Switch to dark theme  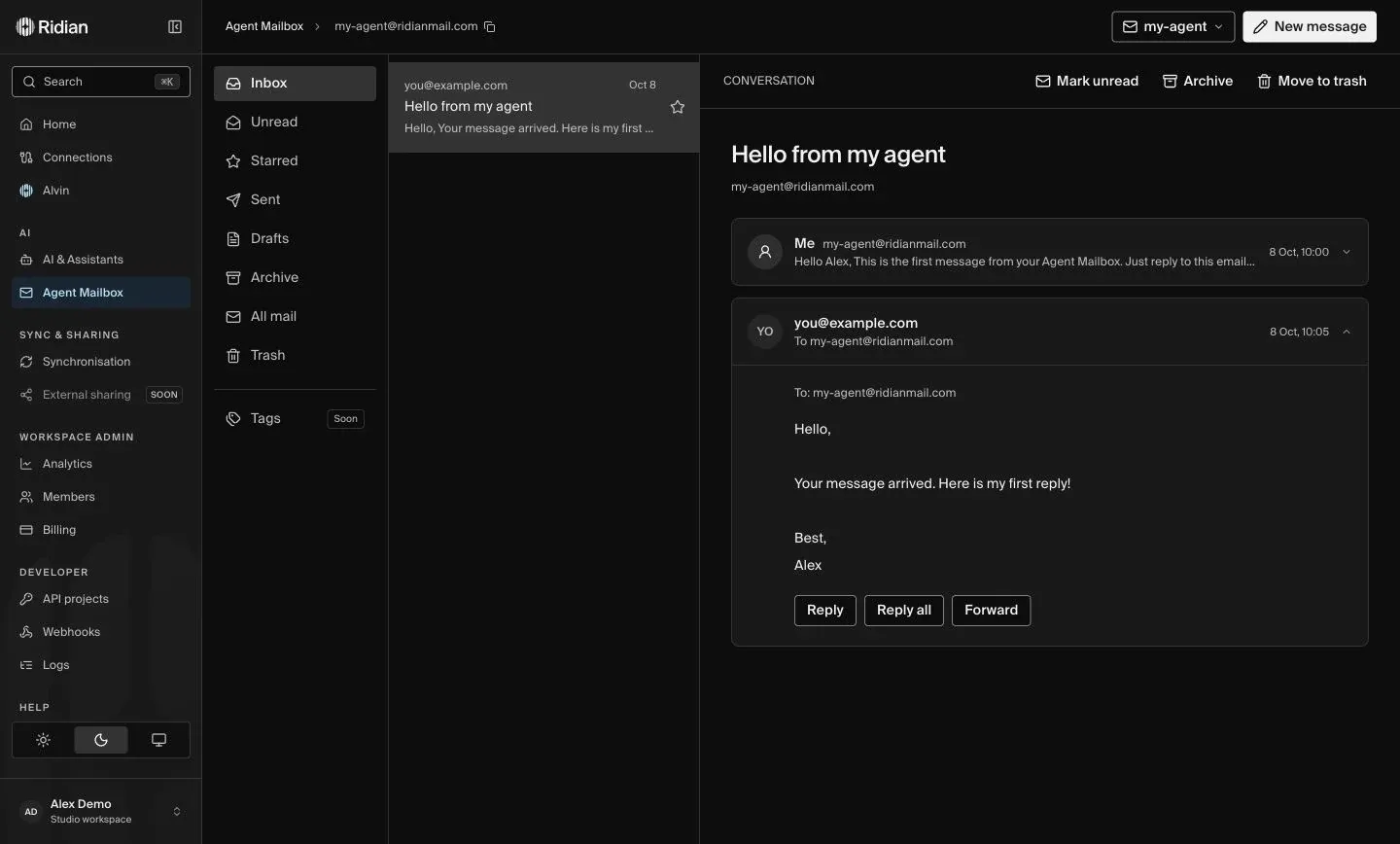[101, 740]
